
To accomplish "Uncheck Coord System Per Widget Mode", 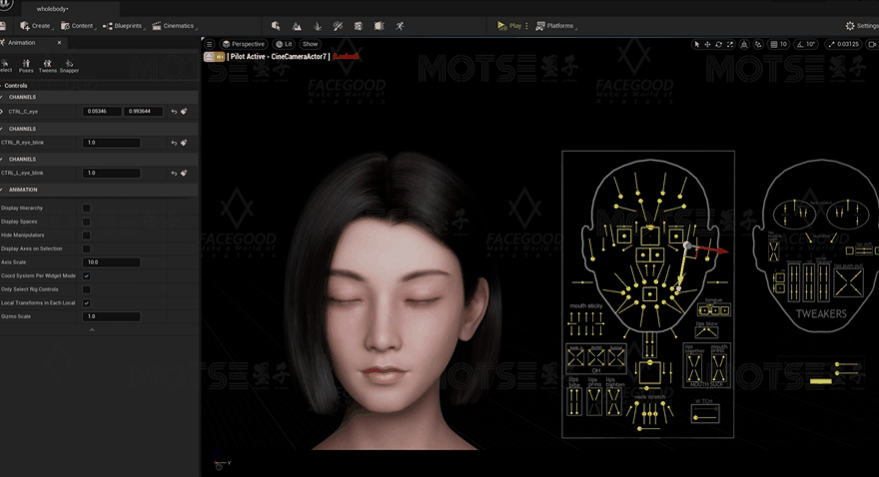I will click(86, 276).
